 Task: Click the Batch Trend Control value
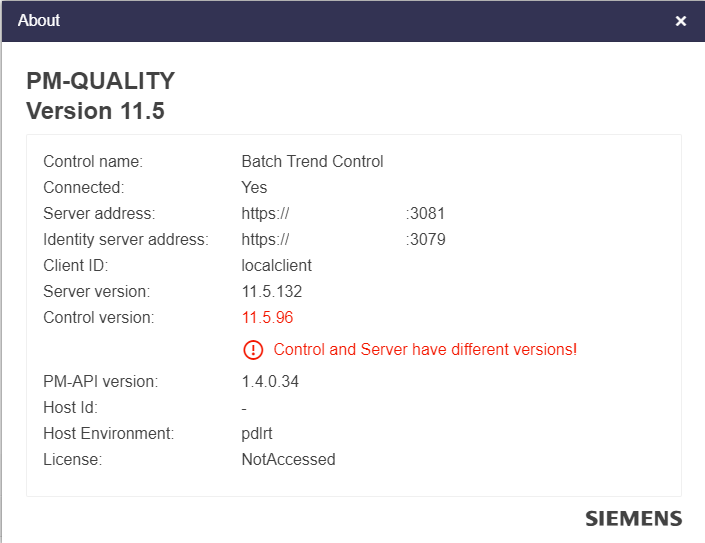pyautogui.click(x=312, y=162)
